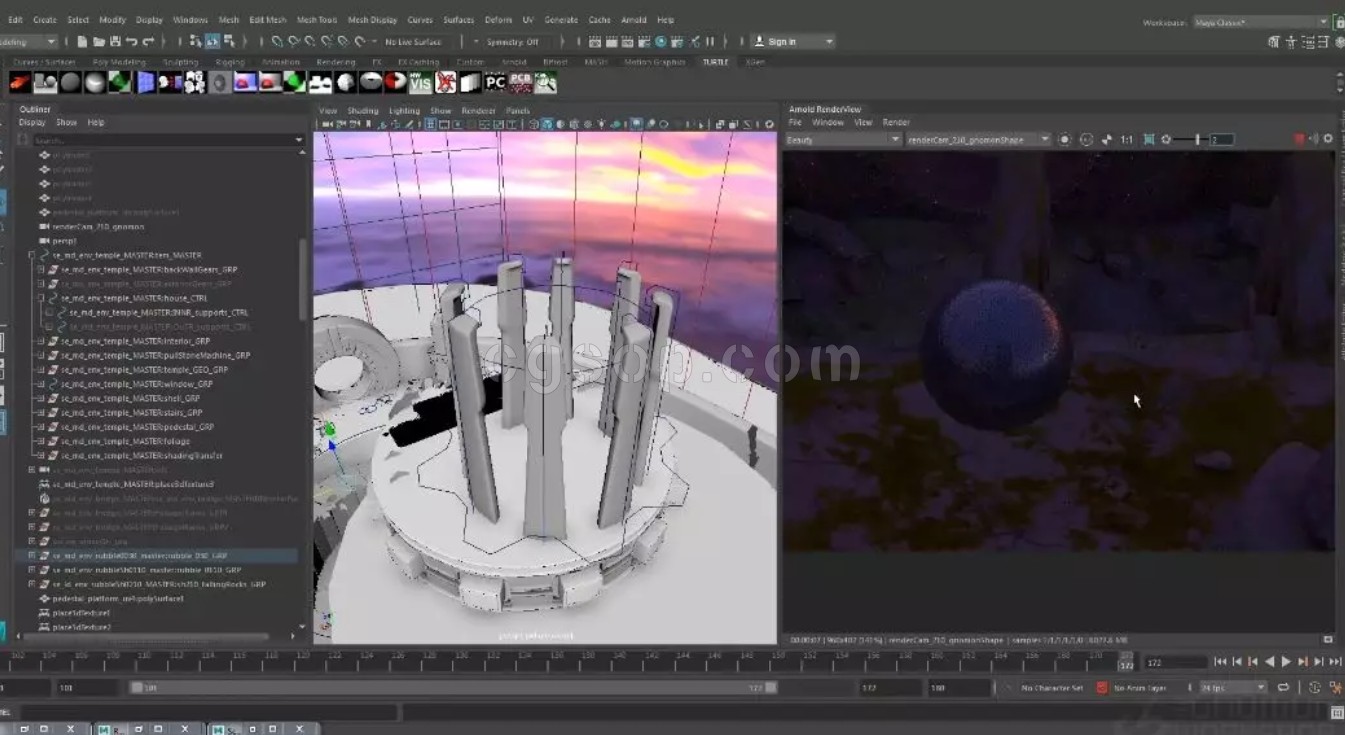1345x735 pixels.
Task: Open the Workspace dropdown
Action: [x=1261, y=21]
